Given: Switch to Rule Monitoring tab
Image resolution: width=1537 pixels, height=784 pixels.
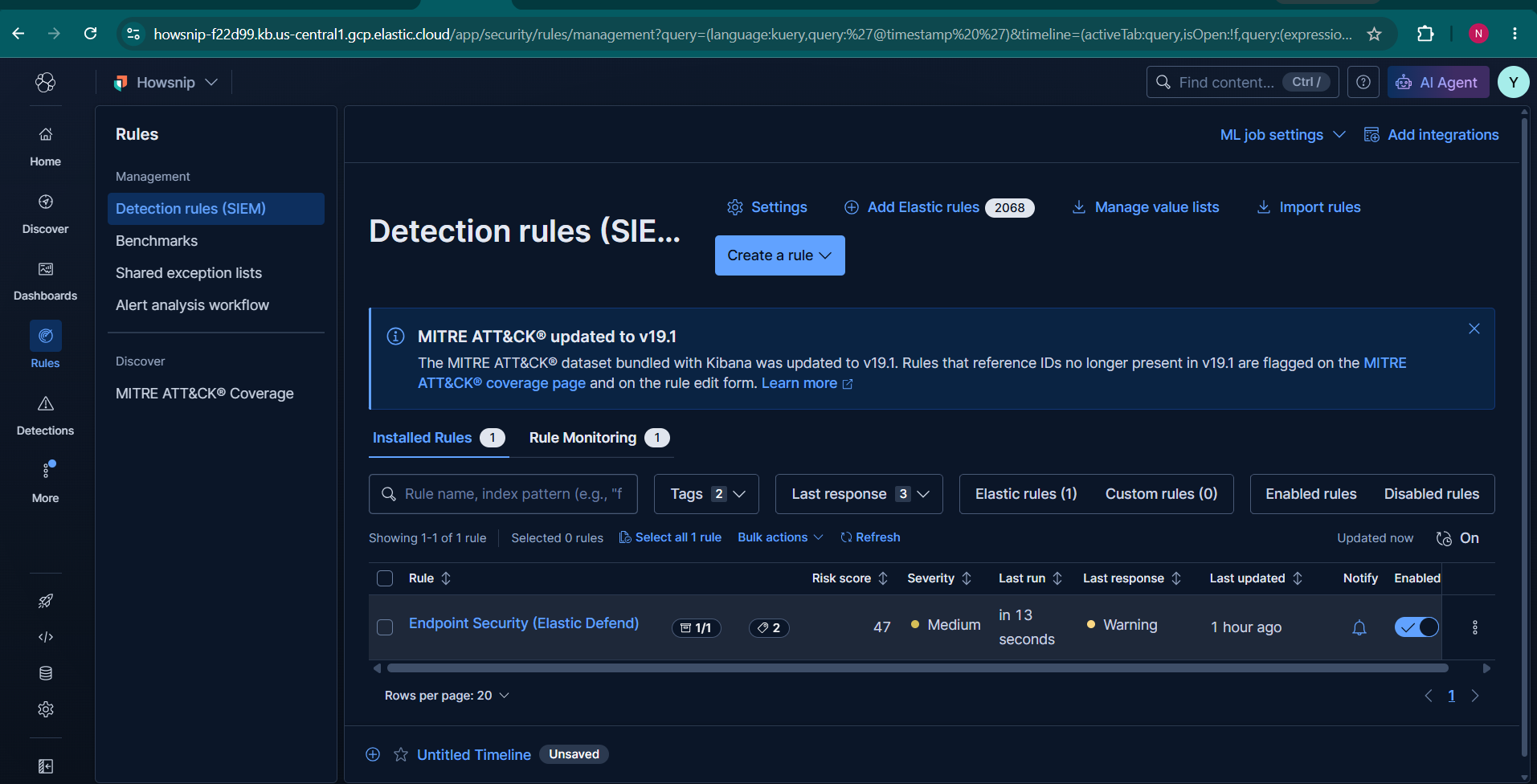Looking at the screenshot, I should (599, 438).
